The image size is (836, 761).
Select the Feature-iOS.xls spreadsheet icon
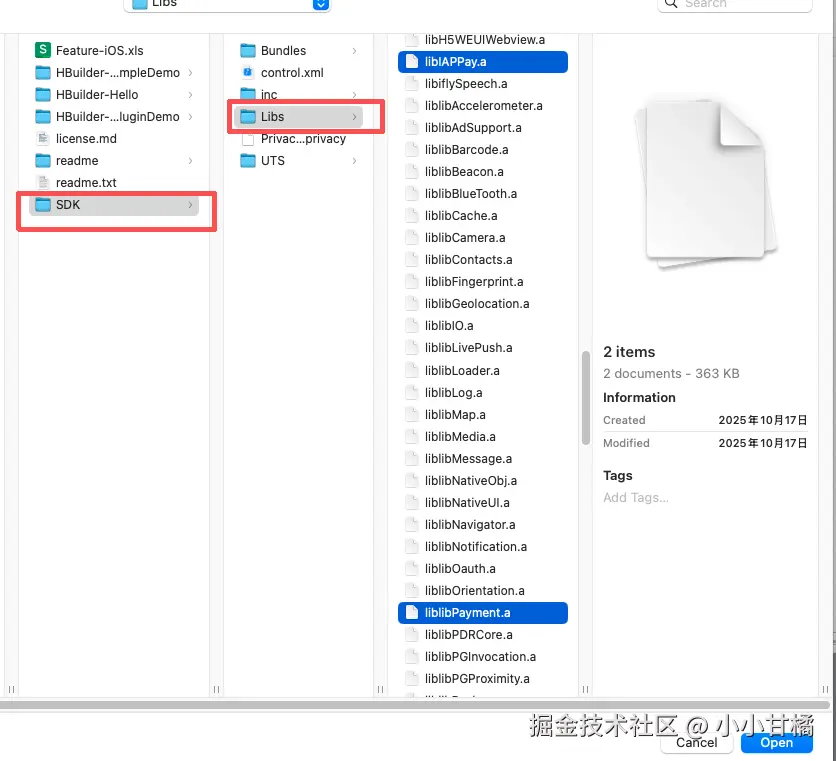click(x=42, y=49)
